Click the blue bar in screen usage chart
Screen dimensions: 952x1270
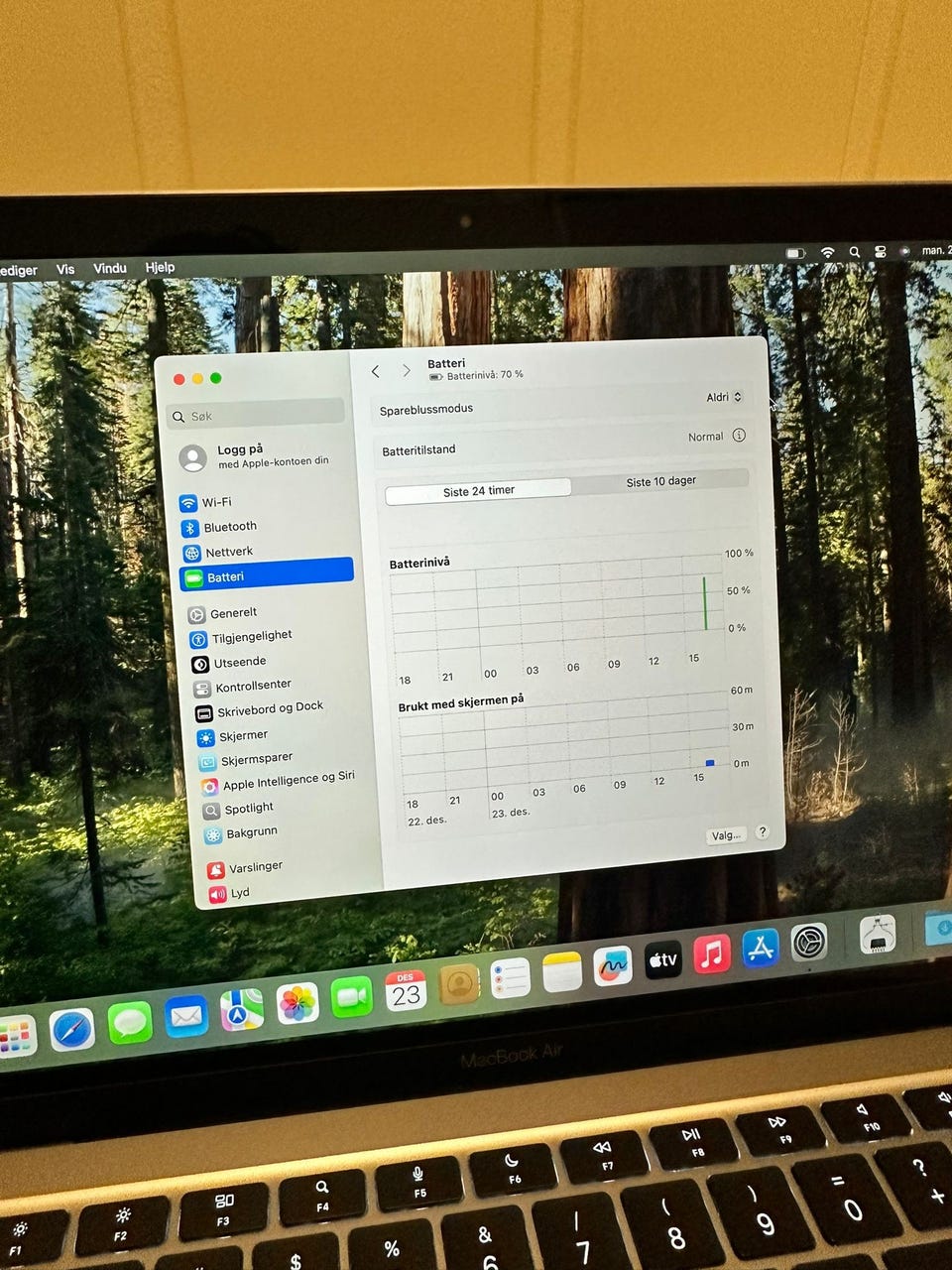pos(709,763)
